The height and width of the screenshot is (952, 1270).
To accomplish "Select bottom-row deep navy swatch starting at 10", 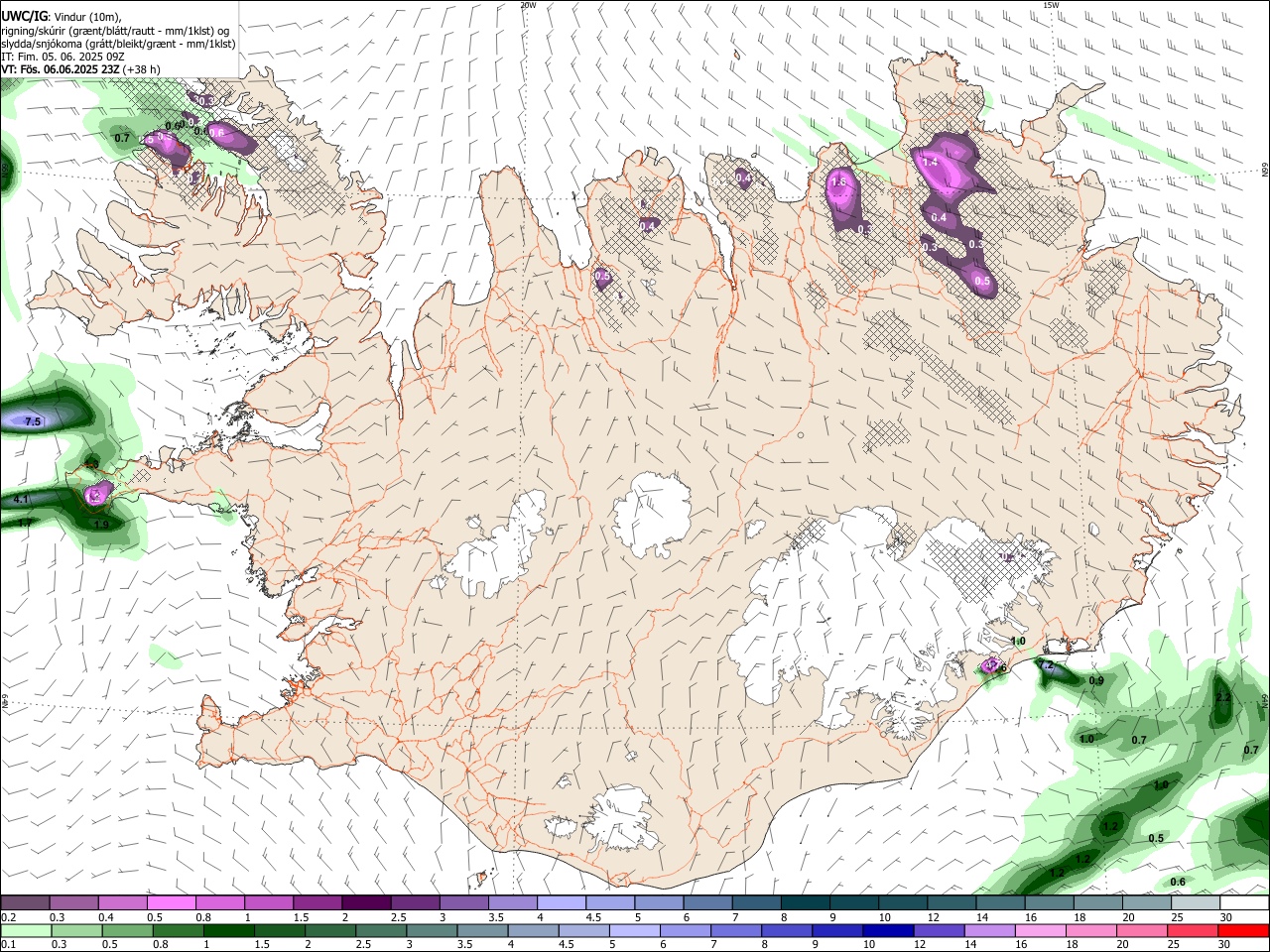I will [888, 930].
